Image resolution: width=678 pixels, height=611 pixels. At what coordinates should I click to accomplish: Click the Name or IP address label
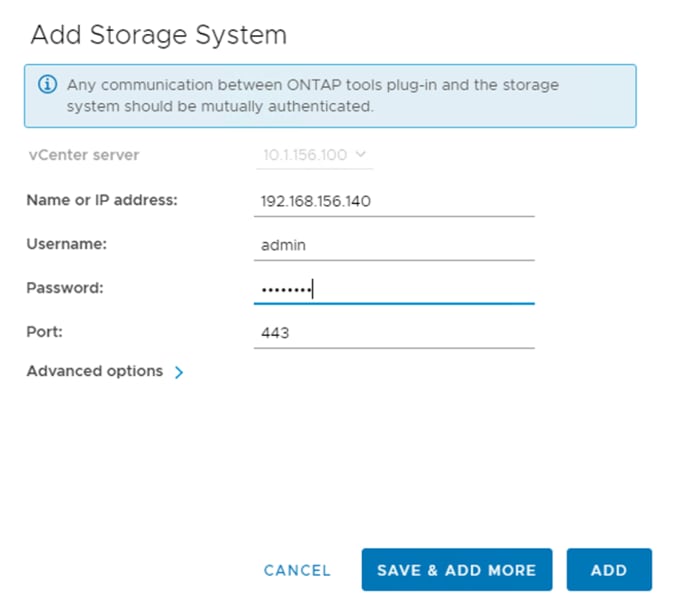point(101,200)
